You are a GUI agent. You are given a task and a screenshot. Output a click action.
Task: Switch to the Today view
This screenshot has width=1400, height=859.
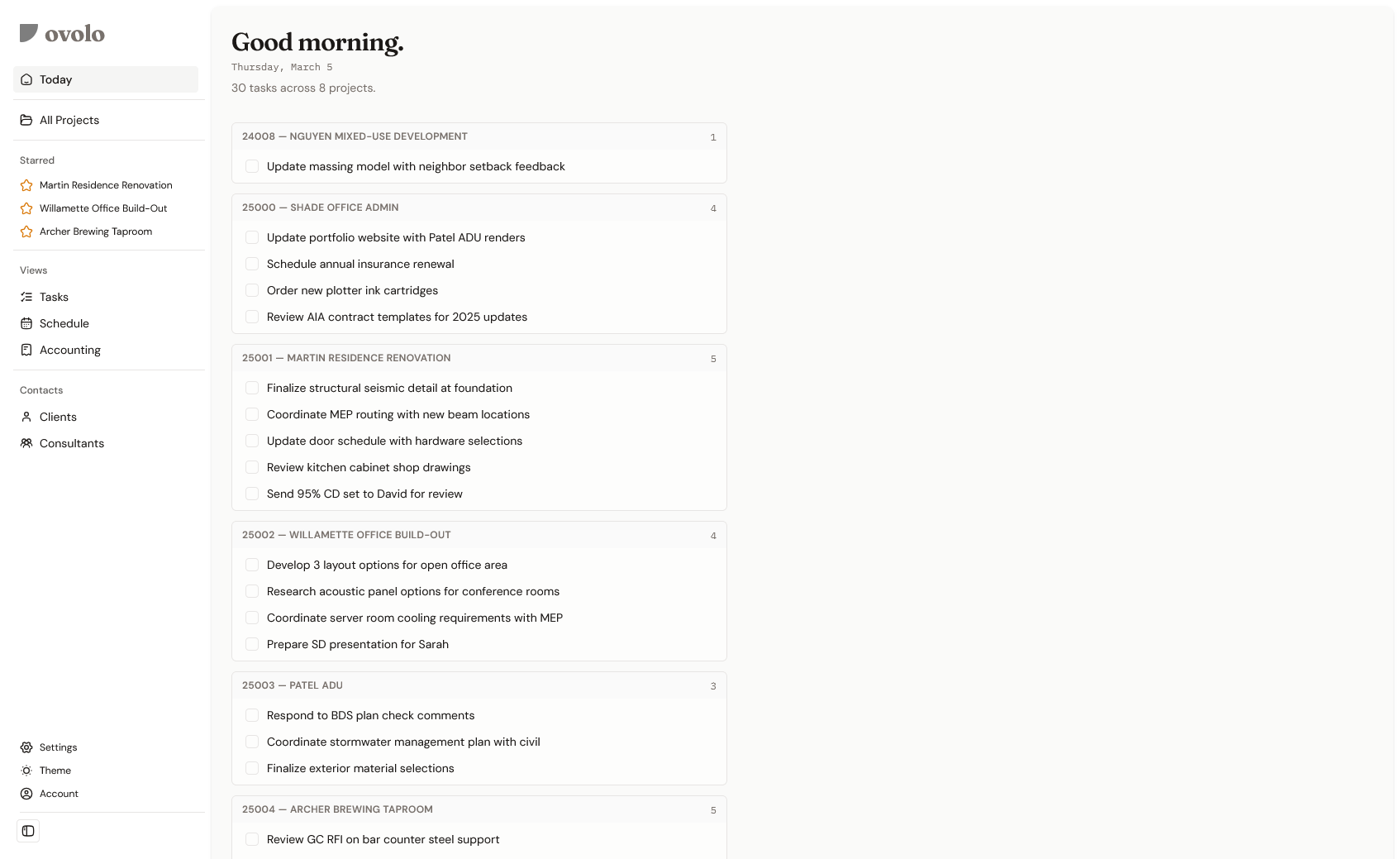56,79
